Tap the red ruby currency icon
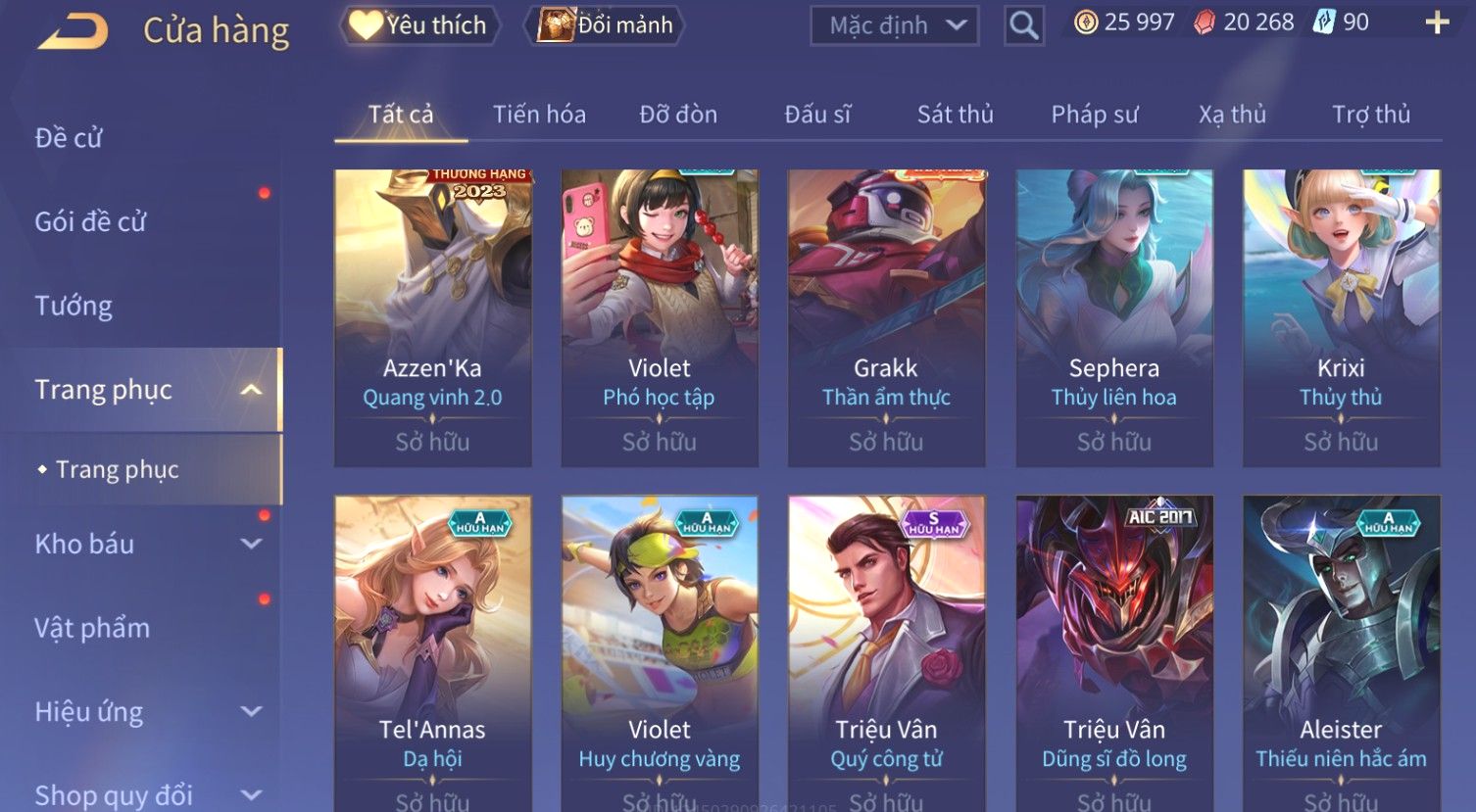Screen dimensions: 1476x812 pos(1205,23)
